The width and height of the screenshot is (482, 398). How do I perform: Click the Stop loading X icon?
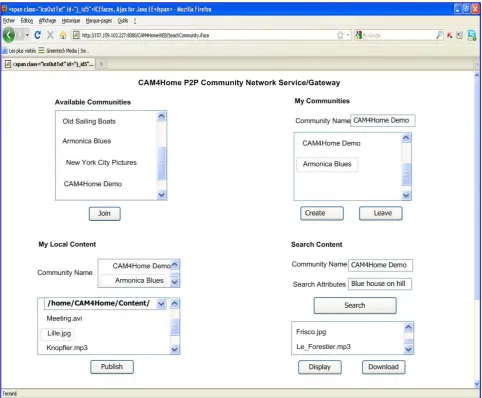[x=50, y=35]
